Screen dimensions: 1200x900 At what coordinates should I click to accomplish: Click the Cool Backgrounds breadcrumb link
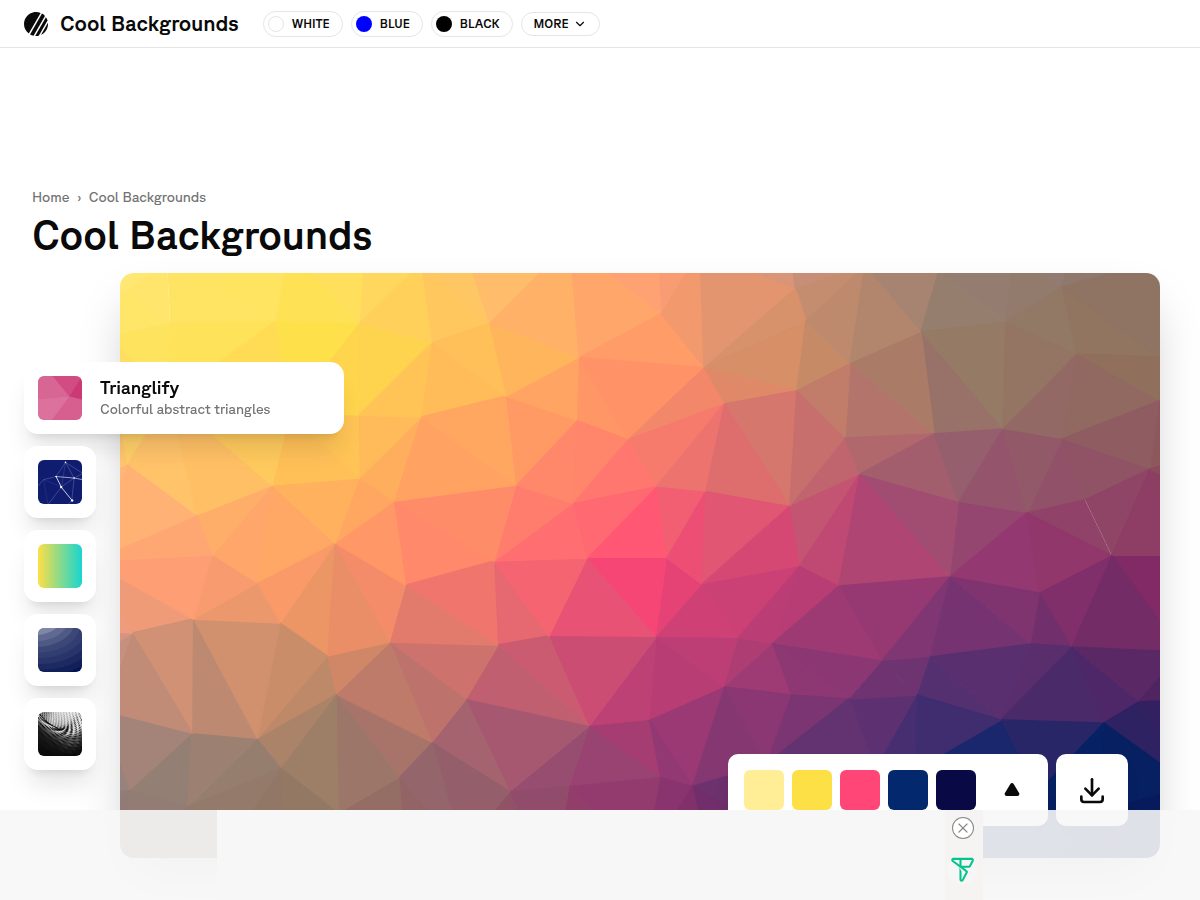147,197
